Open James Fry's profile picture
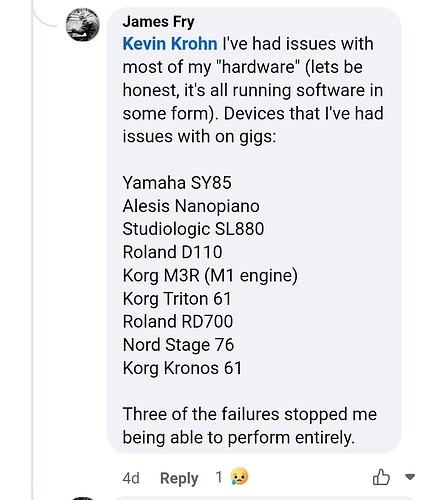This screenshot has width=433, height=500. 82,25
